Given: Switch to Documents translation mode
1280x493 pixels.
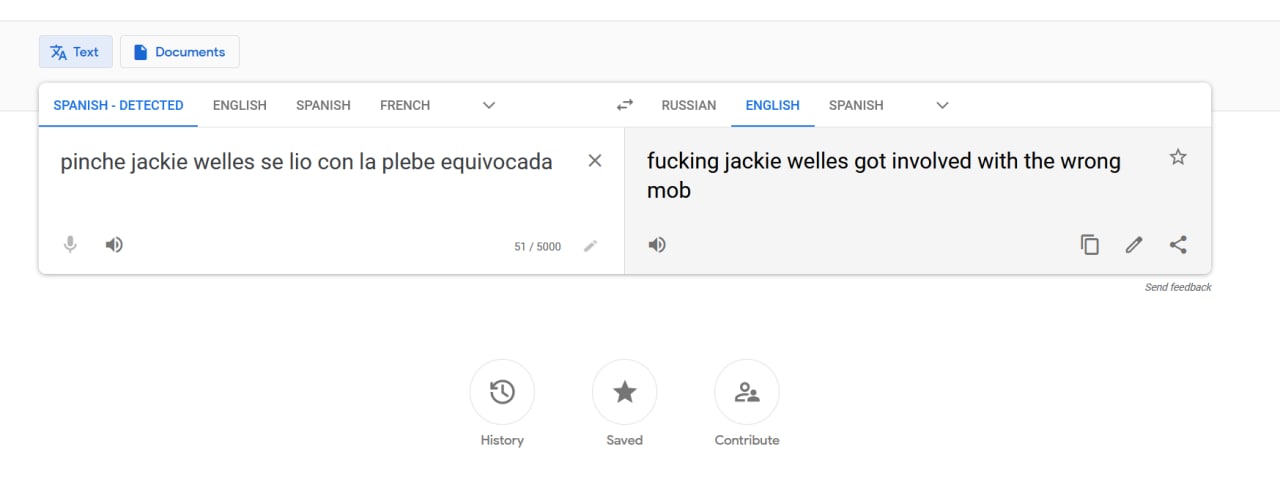Looking at the screenshot, I should pos(180,52).
